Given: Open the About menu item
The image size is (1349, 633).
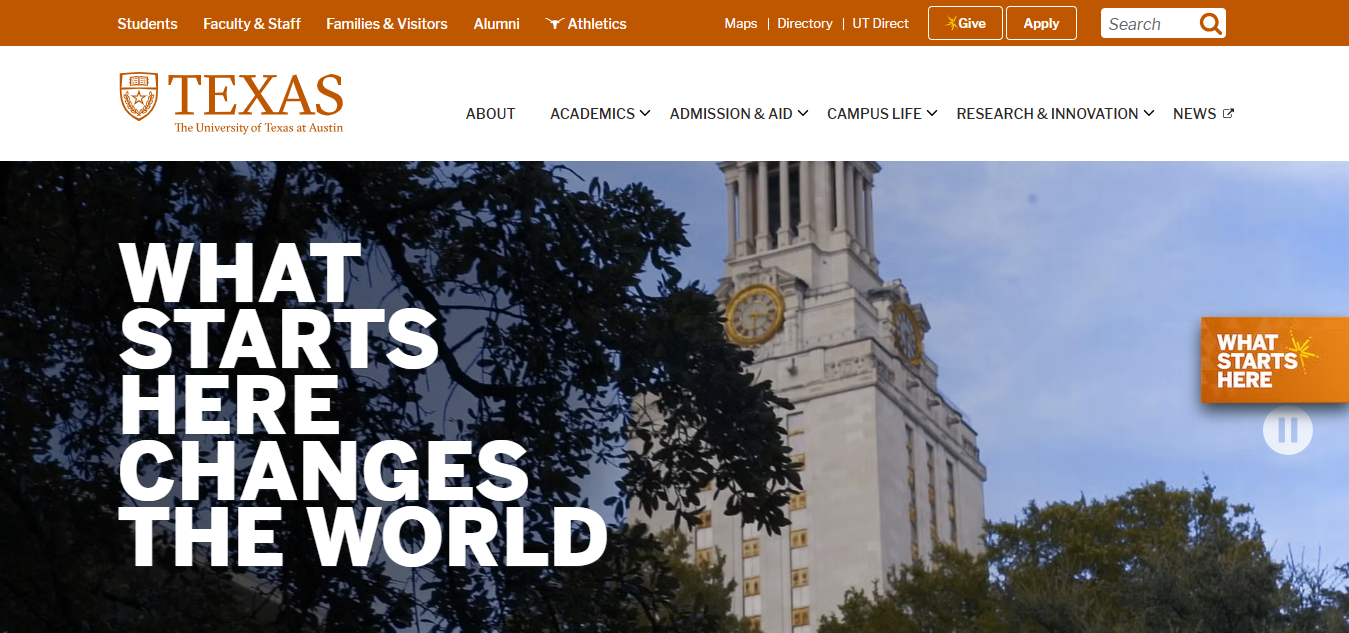Looking at the screenshot, I should coord(490,114).
